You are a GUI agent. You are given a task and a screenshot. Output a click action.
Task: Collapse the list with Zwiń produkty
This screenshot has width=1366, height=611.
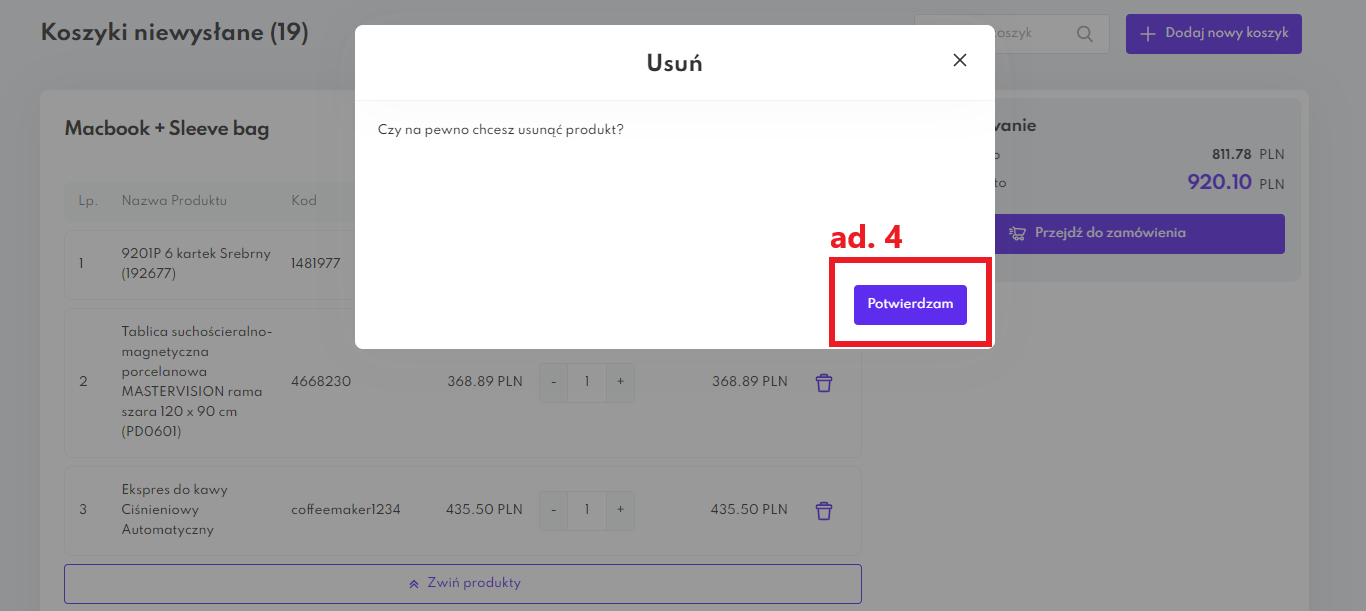pyautogui.click(x=462, y=583)
